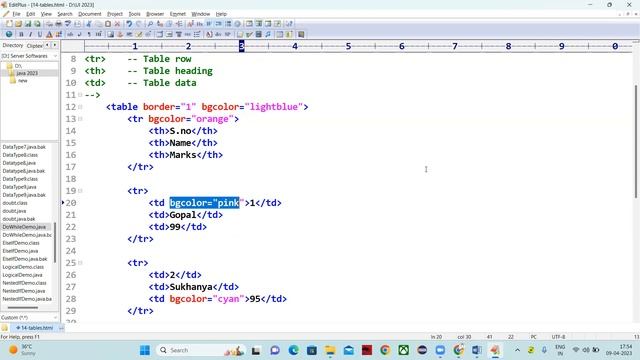Open the Emmet menu
This screenshot has width=640, height=360.
[178, 14]
